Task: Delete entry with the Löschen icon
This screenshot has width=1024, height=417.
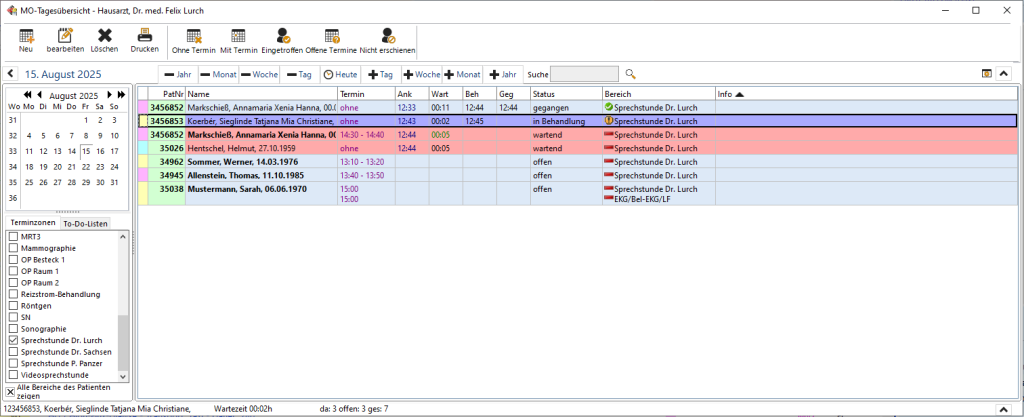Action: pos(104,37)
